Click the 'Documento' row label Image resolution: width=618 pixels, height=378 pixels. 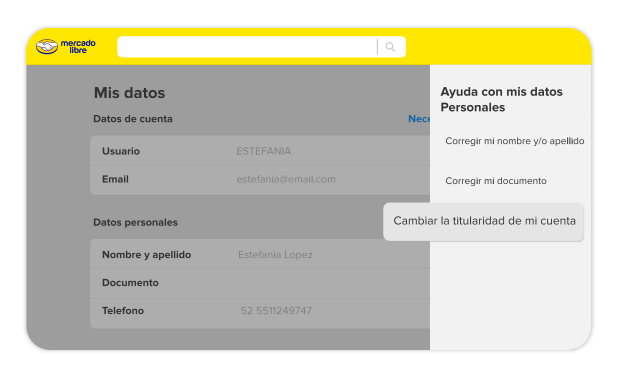click(x=130, y=283)
